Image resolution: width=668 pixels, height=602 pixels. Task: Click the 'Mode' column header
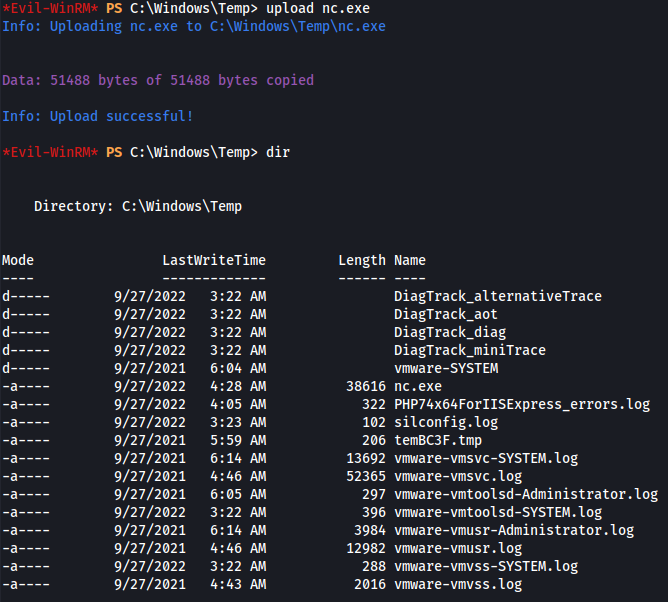click(18, 260)
